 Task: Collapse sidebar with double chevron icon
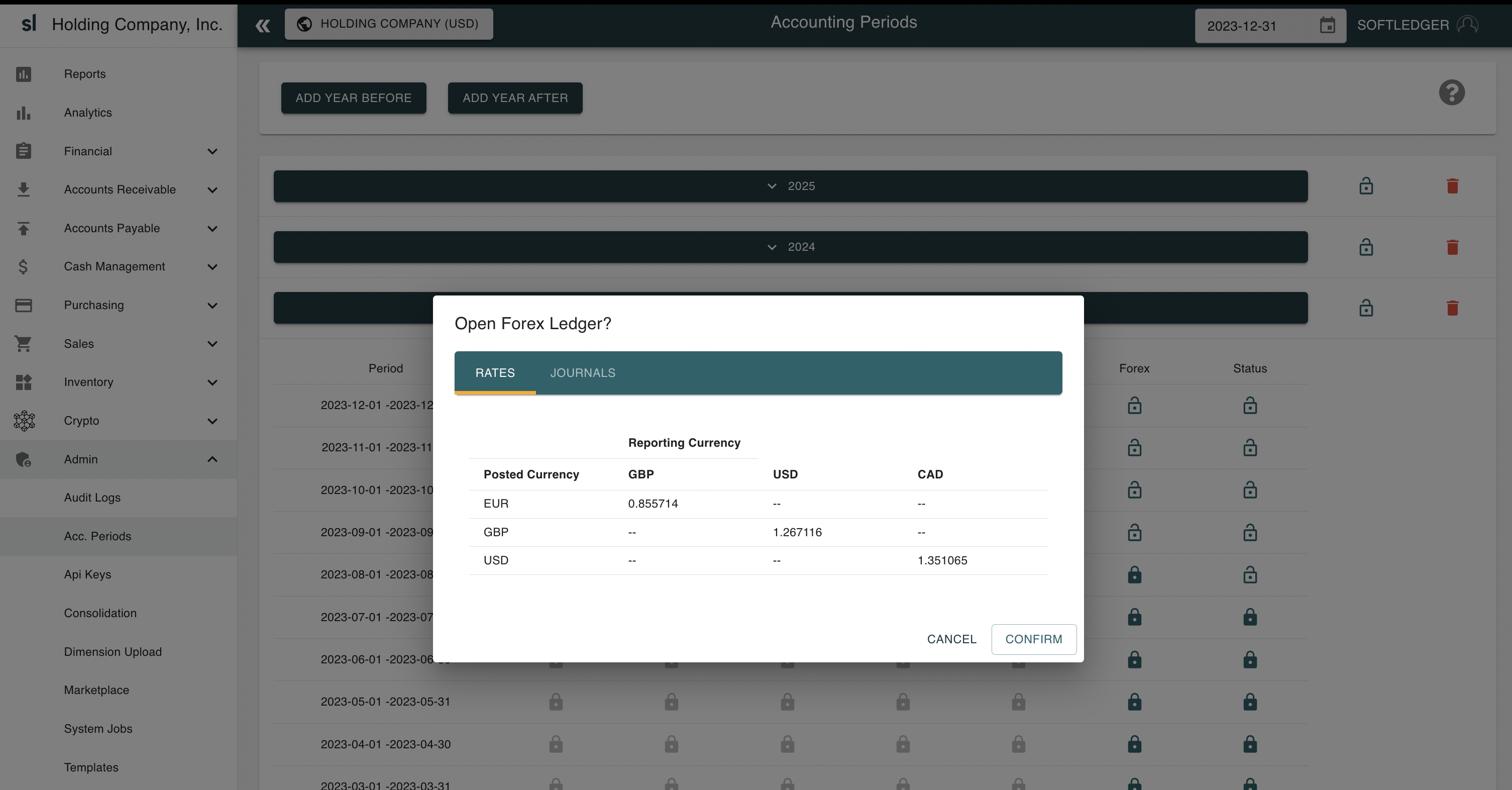point(262,25)
